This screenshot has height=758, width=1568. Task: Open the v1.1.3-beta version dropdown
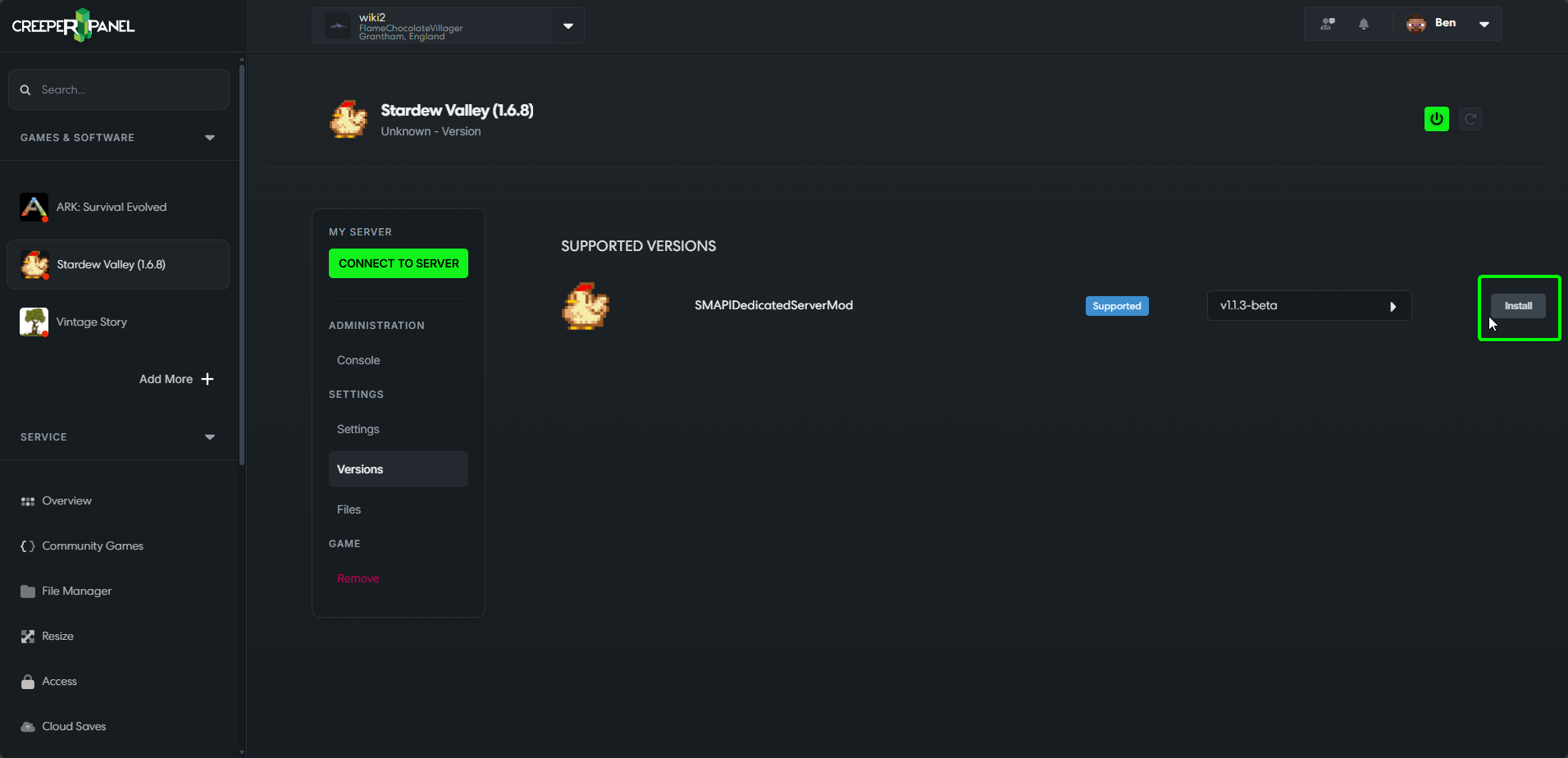point(1309,306)
